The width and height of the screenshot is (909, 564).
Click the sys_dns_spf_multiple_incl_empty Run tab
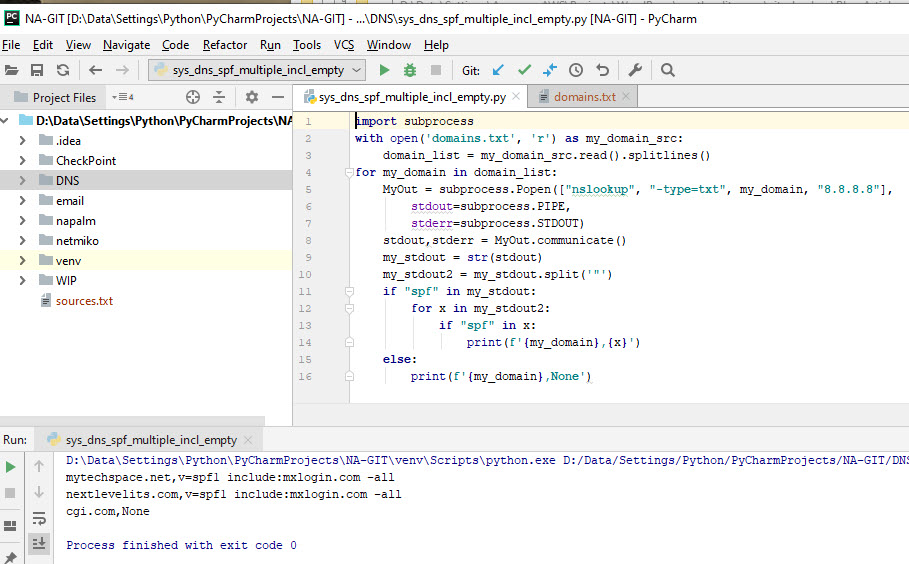click(151, 440)
